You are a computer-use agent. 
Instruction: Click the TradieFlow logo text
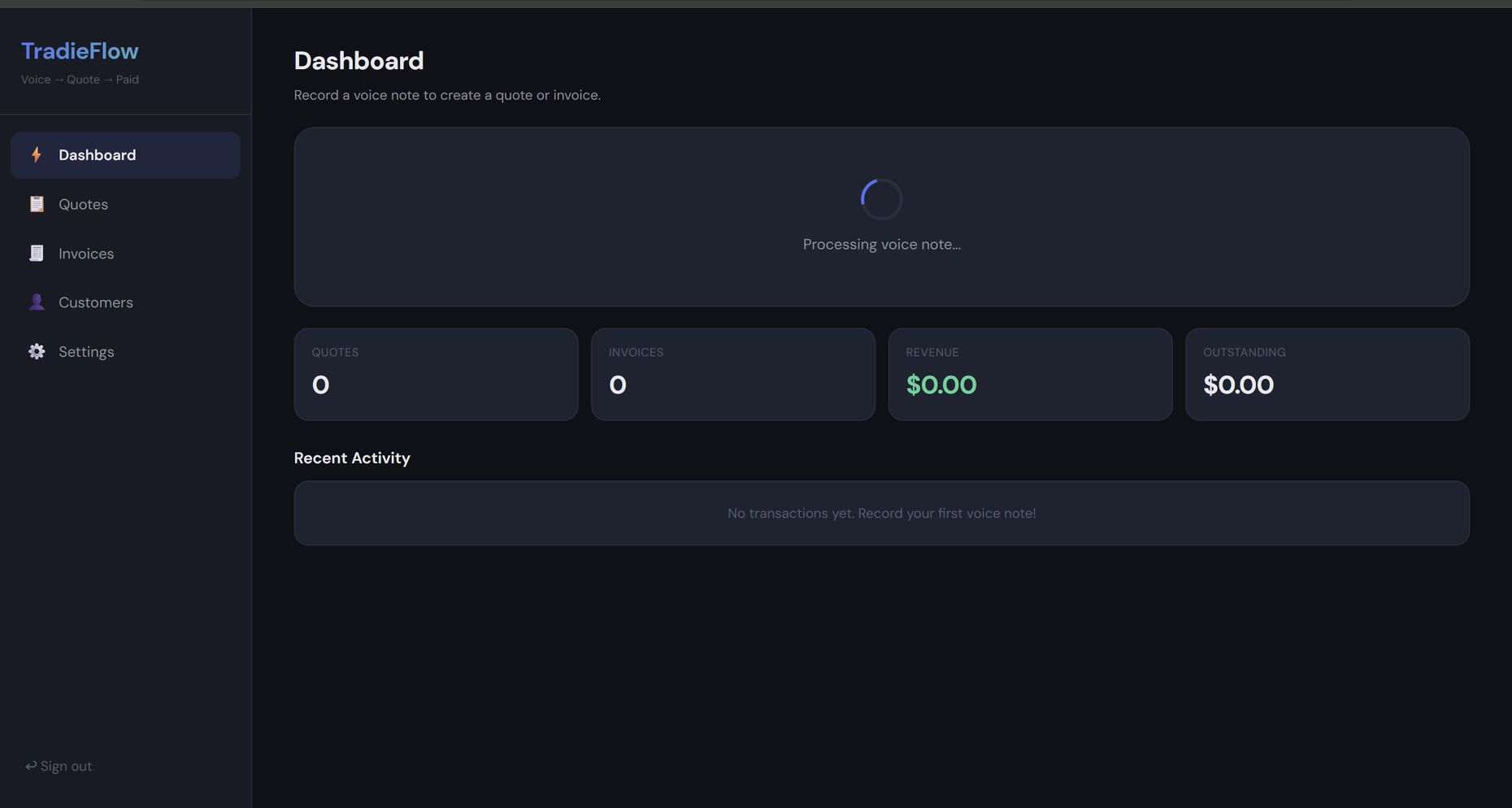[x=80, y=51]
